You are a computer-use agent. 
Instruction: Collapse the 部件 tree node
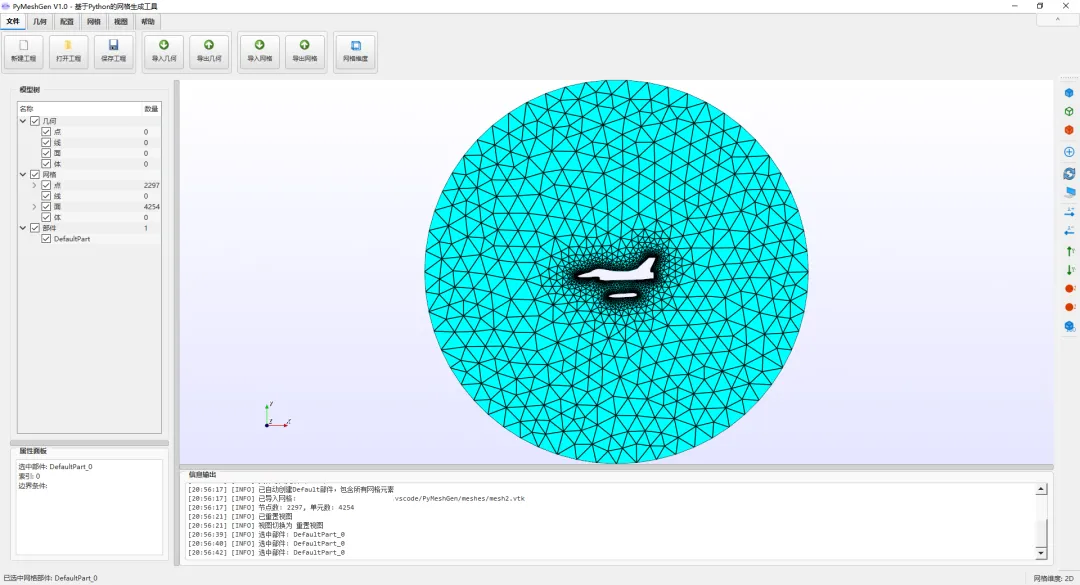click(23, 228)
